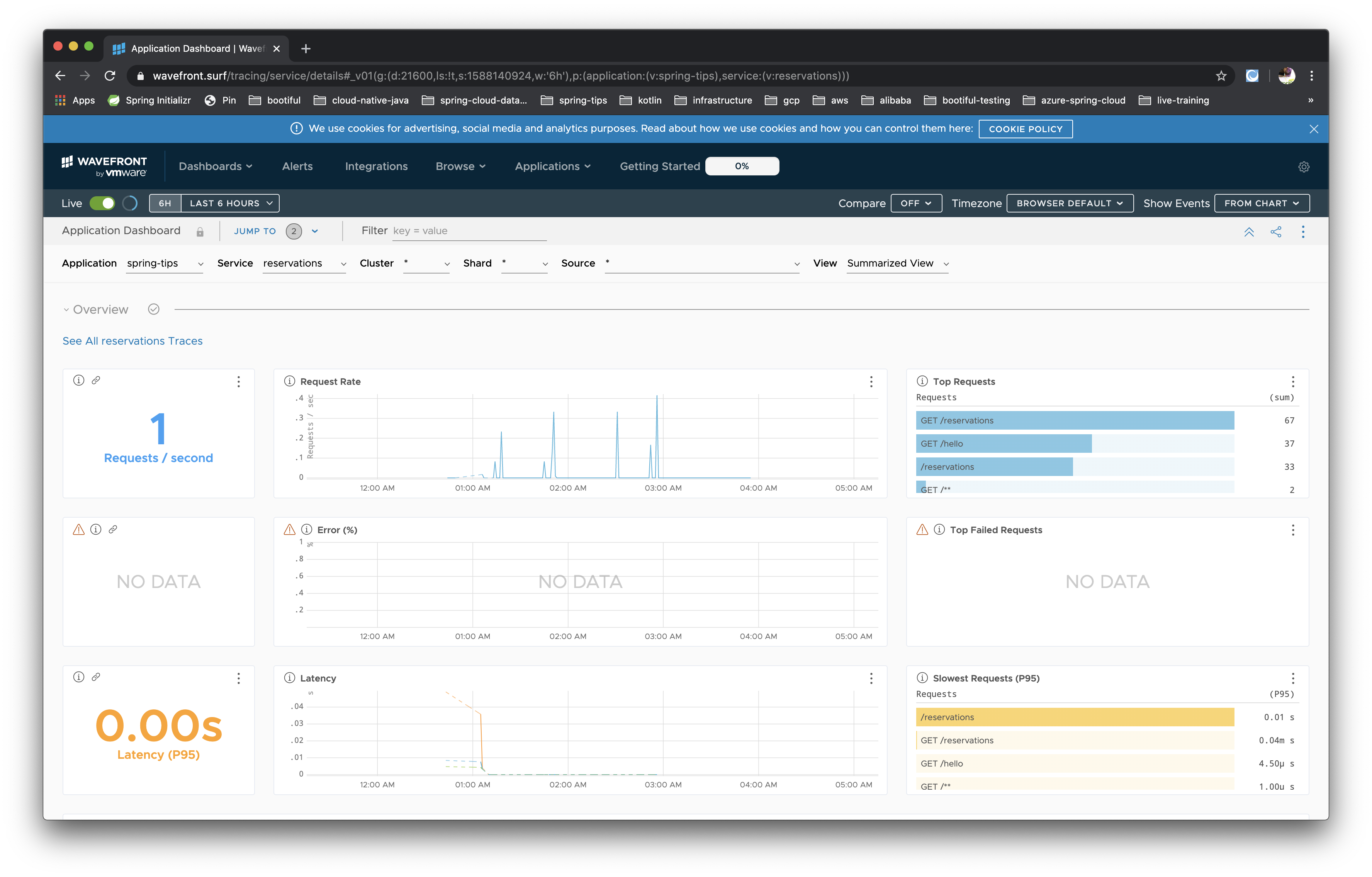The image size is (1372, 877).
Task: Open the Dashboards menu
Action: point(216,167)
